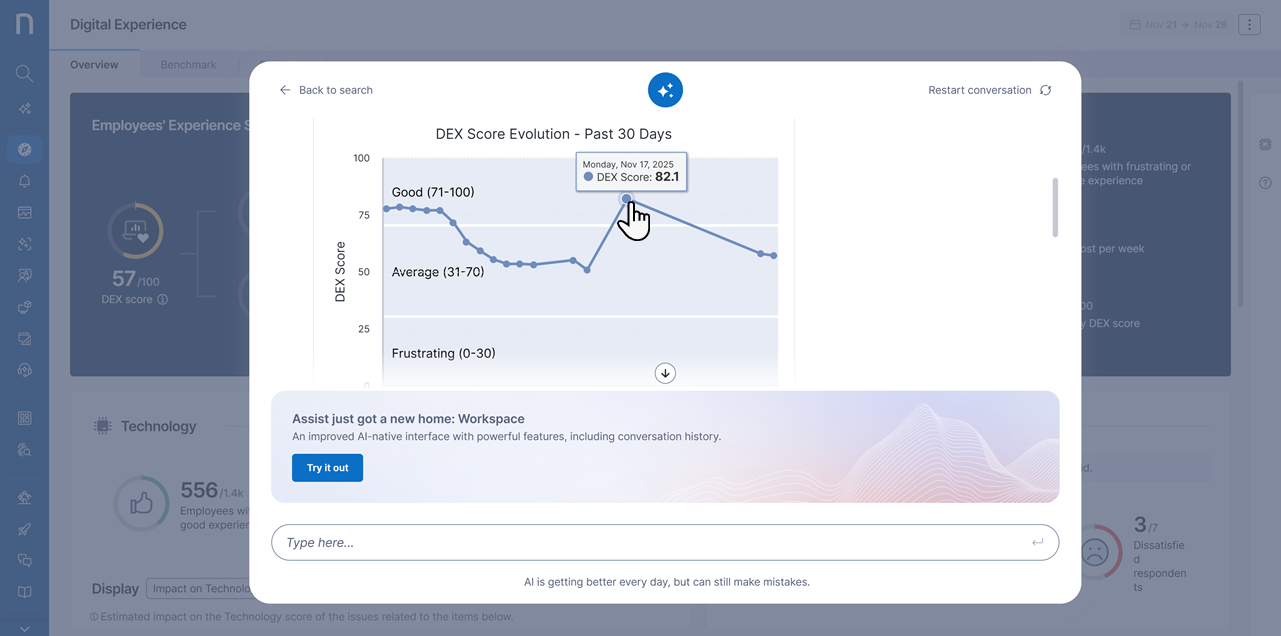Screen dimensions: 1281x636
Task: Switch to the Benchmark tab
Action: [188, 65]
